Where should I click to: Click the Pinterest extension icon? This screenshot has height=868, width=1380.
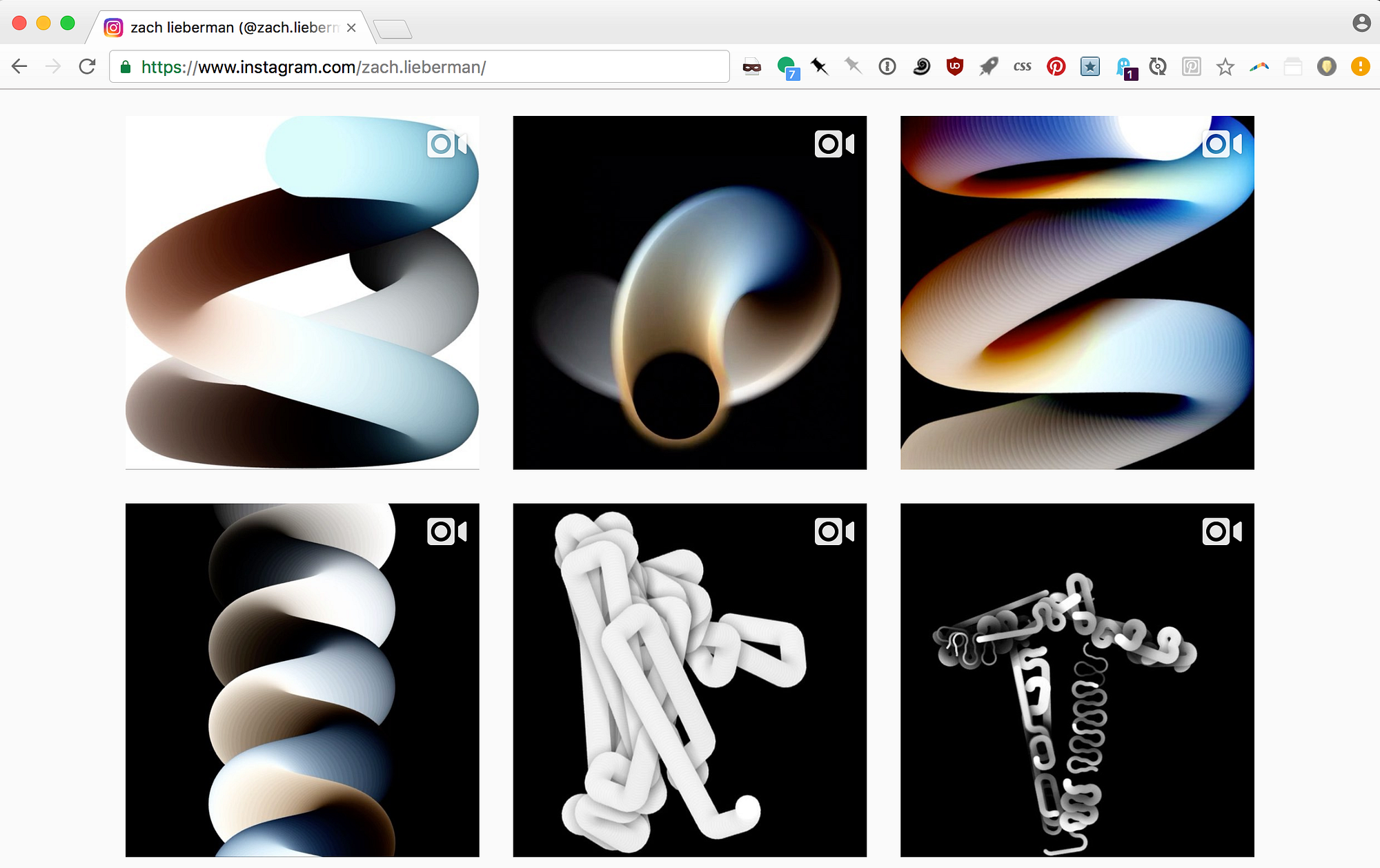1056,67
